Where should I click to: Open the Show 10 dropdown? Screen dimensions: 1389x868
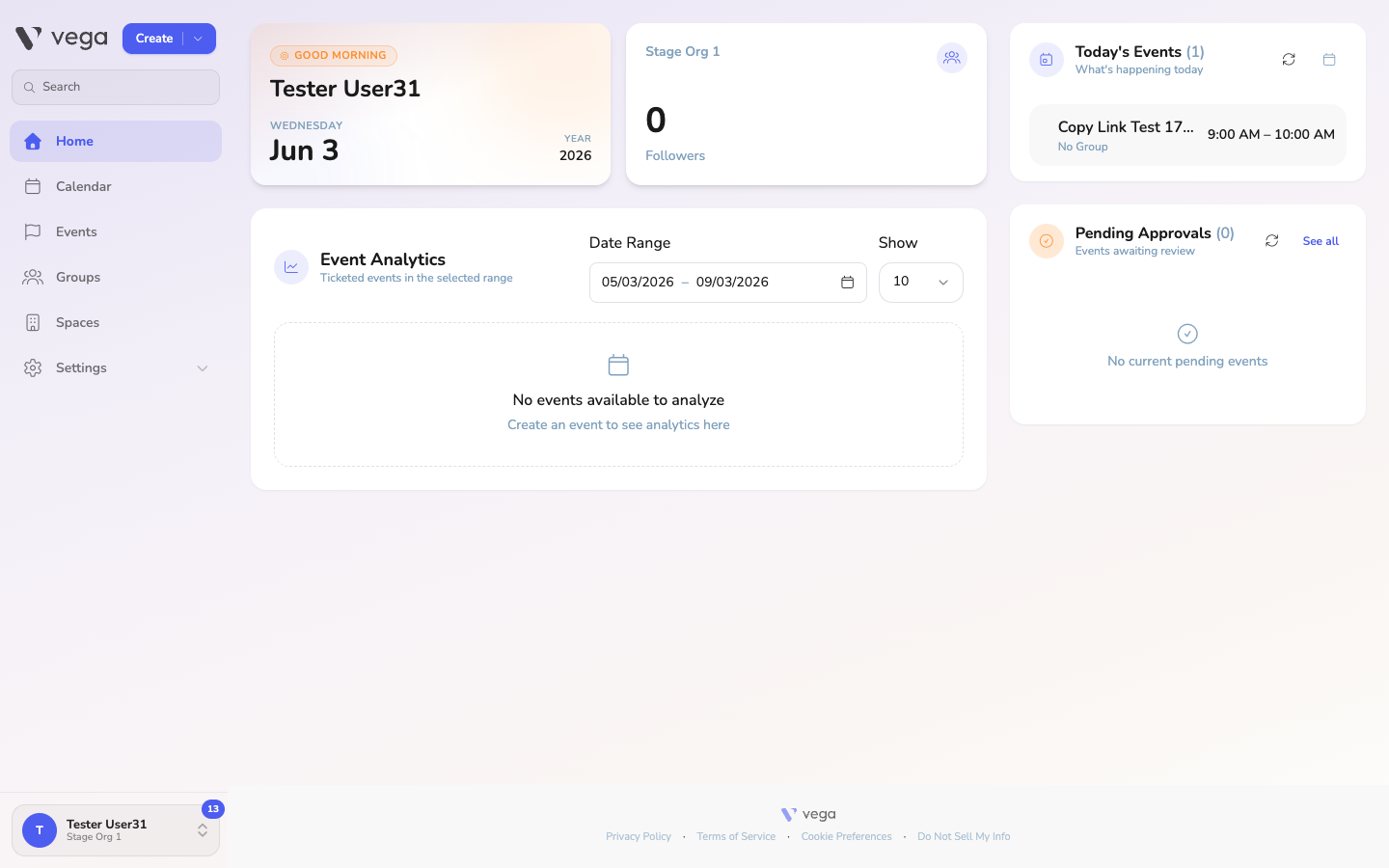[x=921, y=283]
